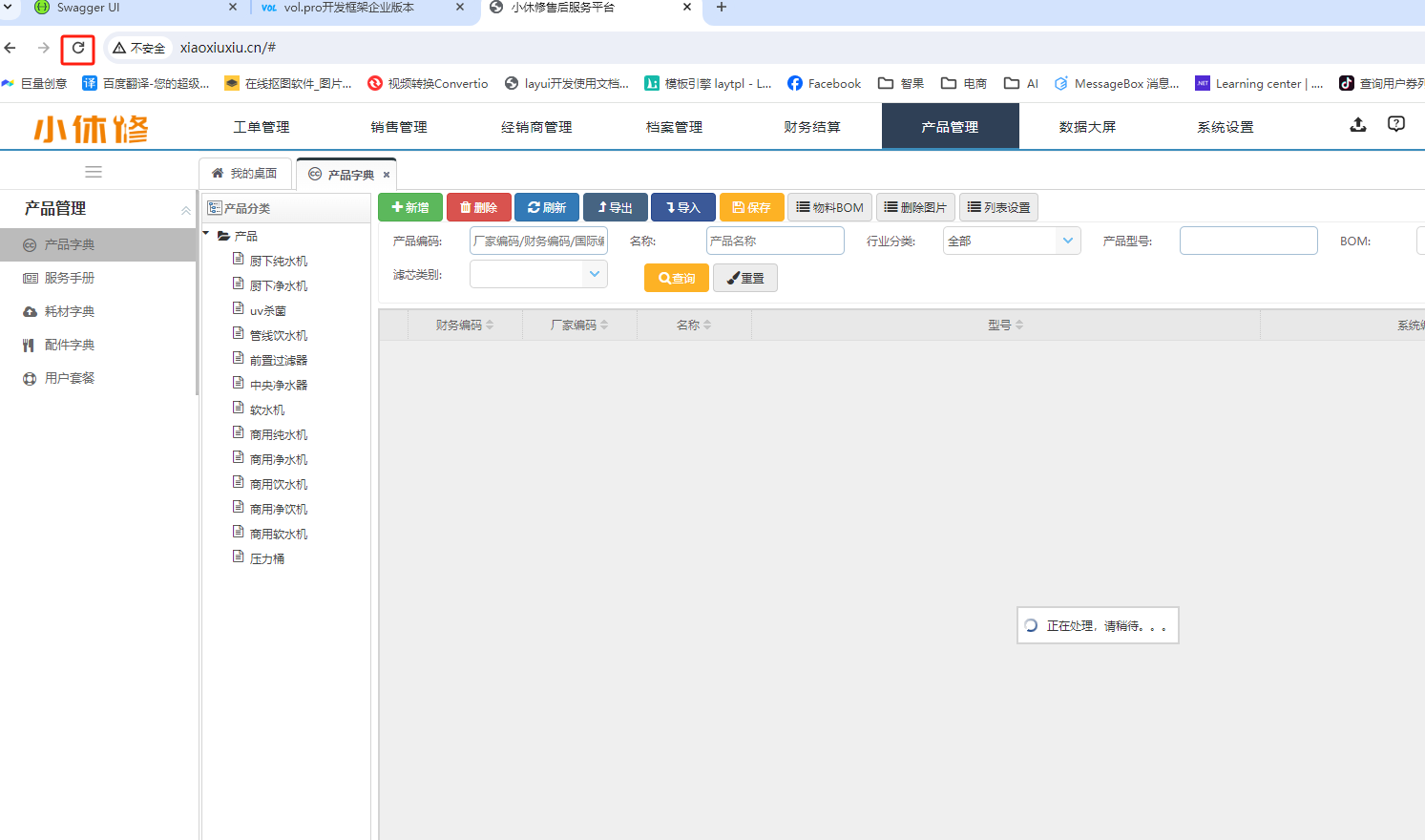The image size is (1425, 840).
Task: Collapse the 产品管理 sidebar section
Action: point(186,210)
